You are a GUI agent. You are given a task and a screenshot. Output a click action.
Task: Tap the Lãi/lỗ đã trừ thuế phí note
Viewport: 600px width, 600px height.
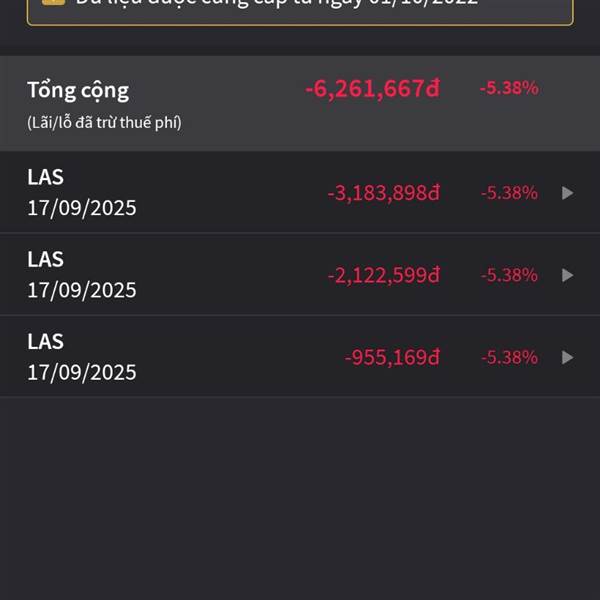(x=104, y=123)
